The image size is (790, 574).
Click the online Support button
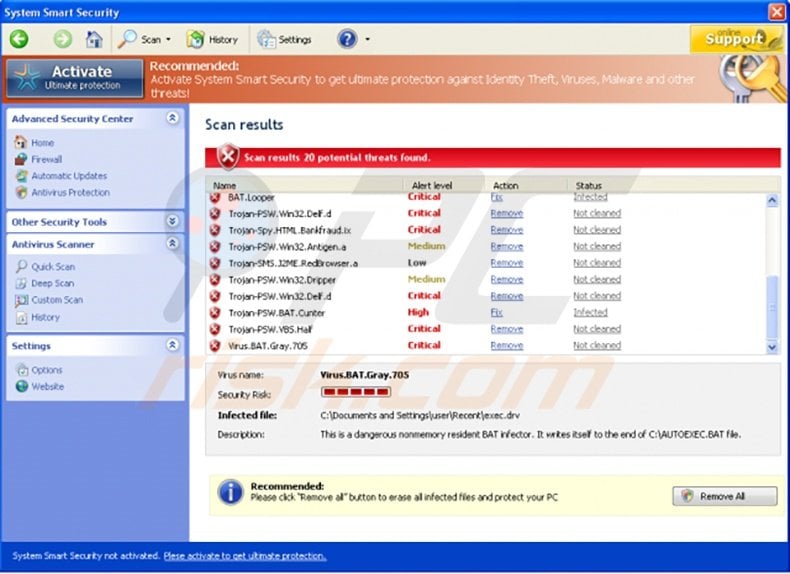736,39
